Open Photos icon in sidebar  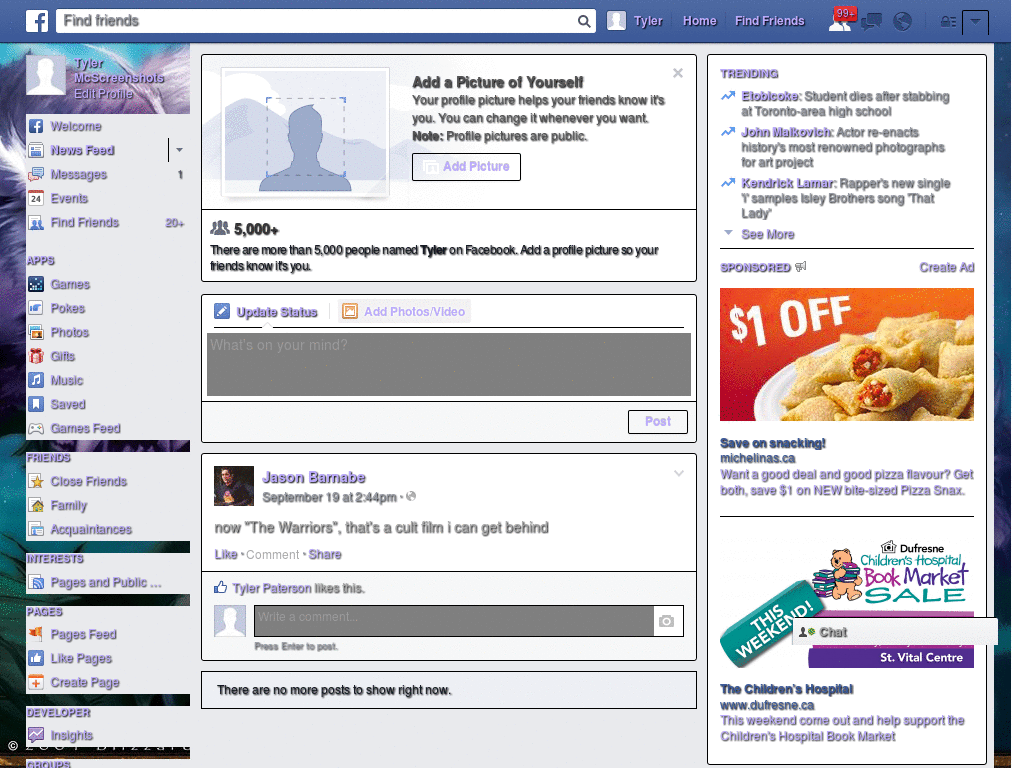click(x=36, y=332)
